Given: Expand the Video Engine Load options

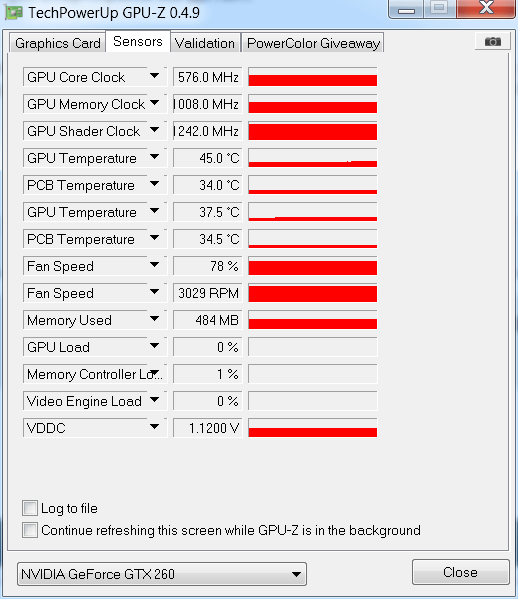Looking at the screenshot, I should [x=155, y=400].
